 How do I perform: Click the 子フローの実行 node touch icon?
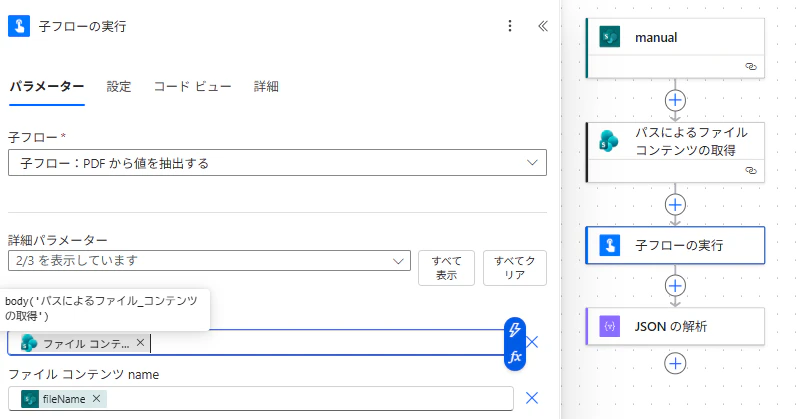coord(609,245)
